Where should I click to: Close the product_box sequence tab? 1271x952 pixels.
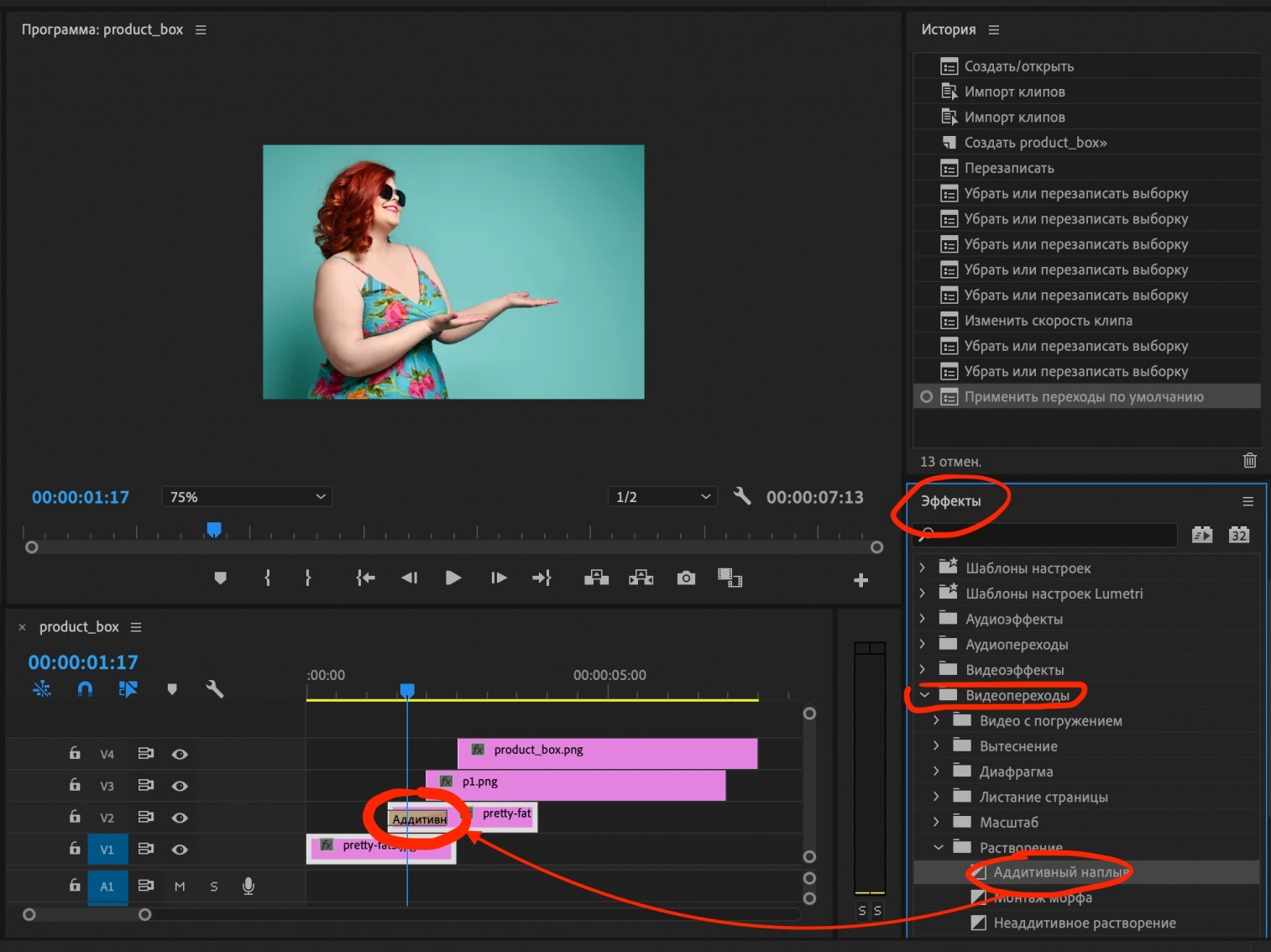click(23, 627)
